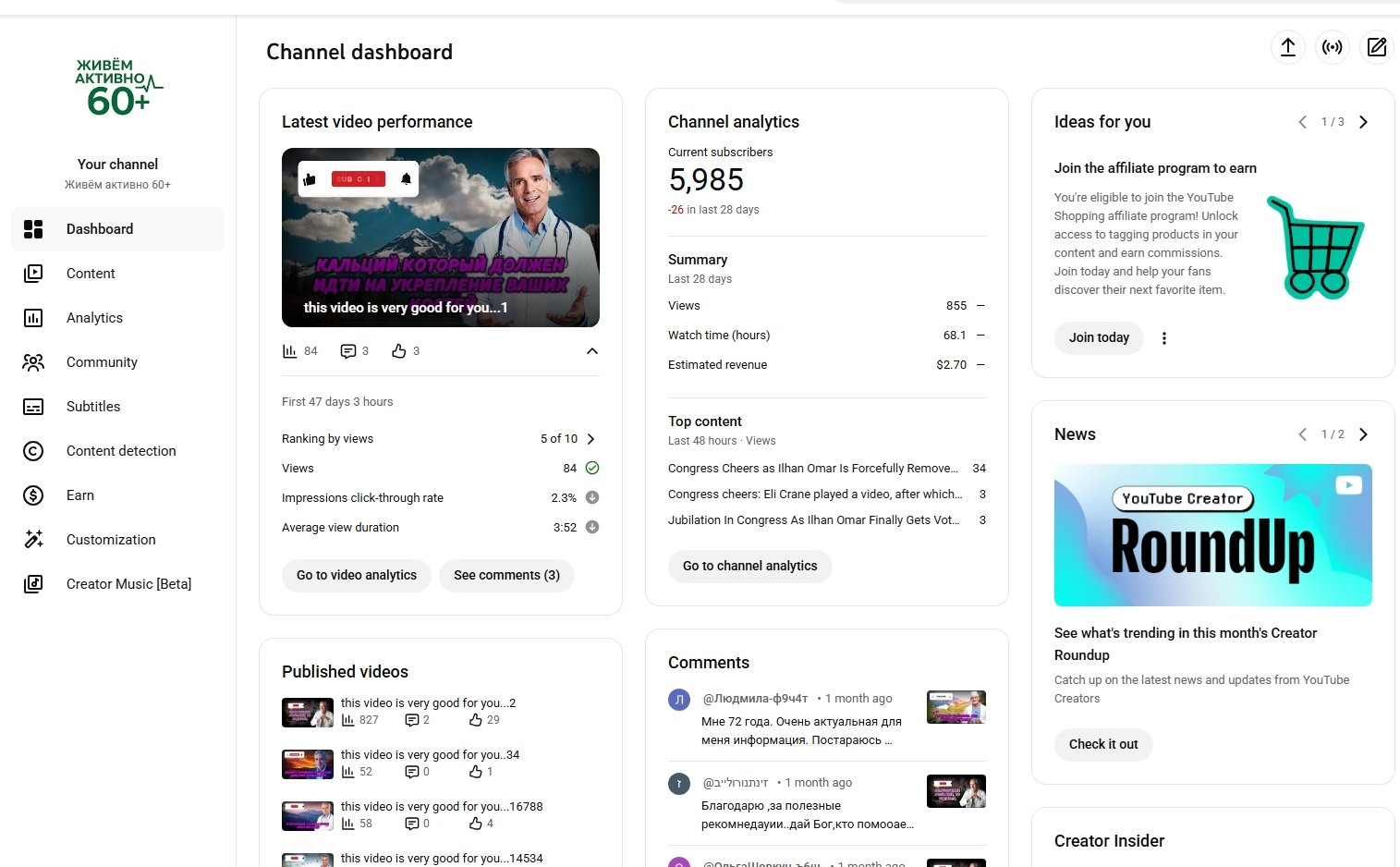1400x867 pixels.
Task: Open the three-dot menu beside Join today
Action: click(1163, 338)
